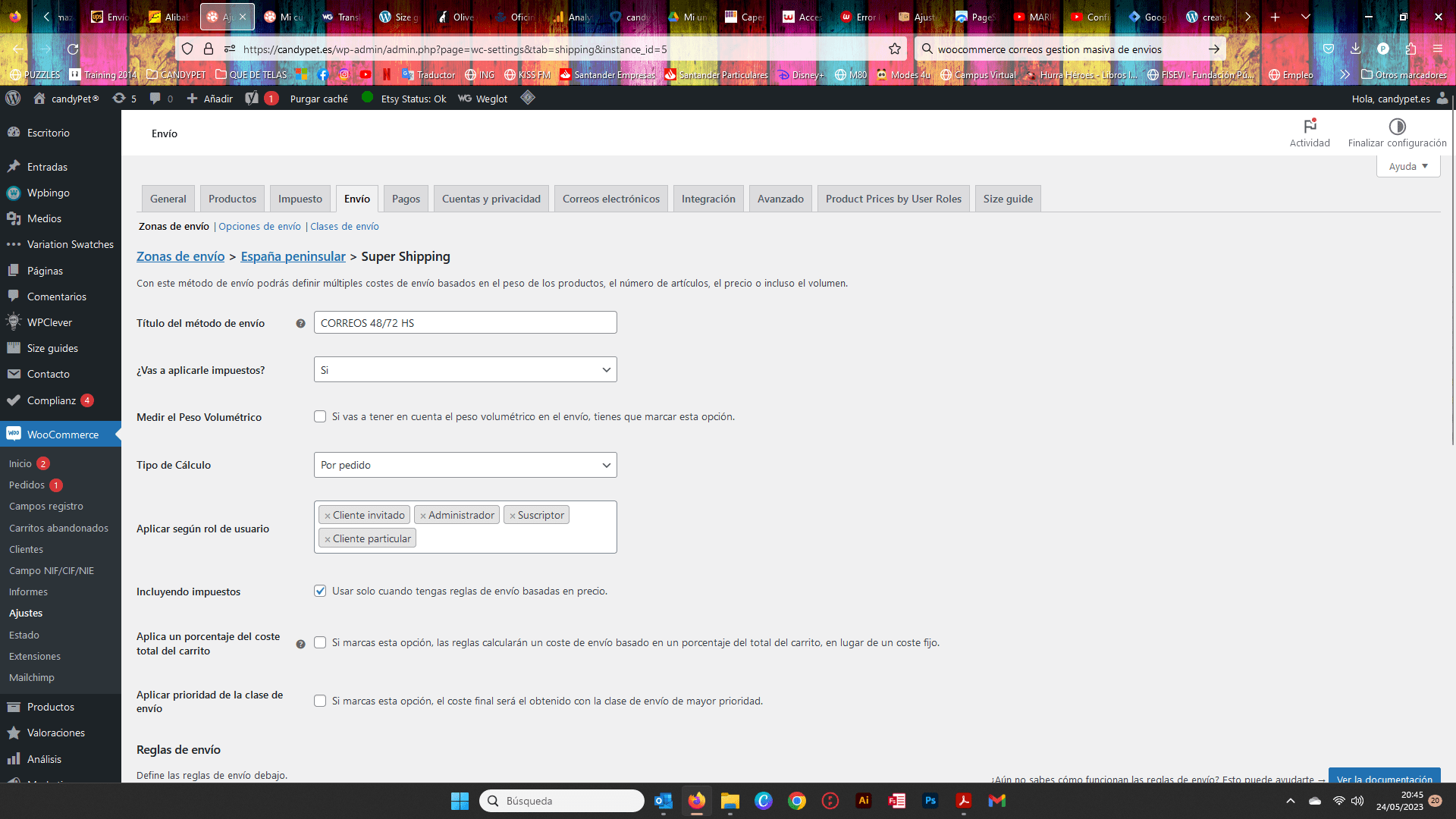Click the Yoast SEO icon in admin bar

pyautogui.click(x=252, y=99)
